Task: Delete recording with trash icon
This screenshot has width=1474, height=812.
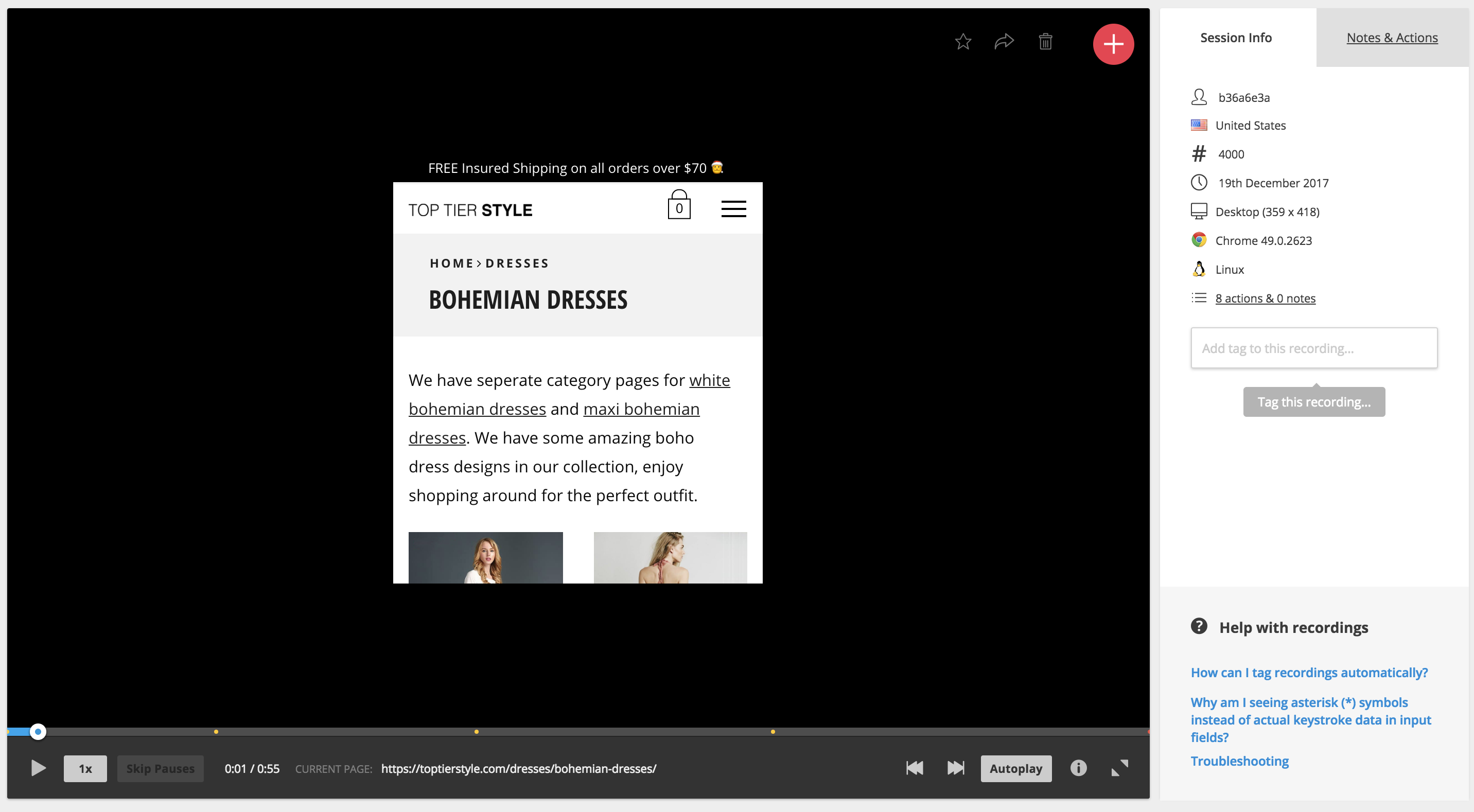Action: coord(1045,41)
